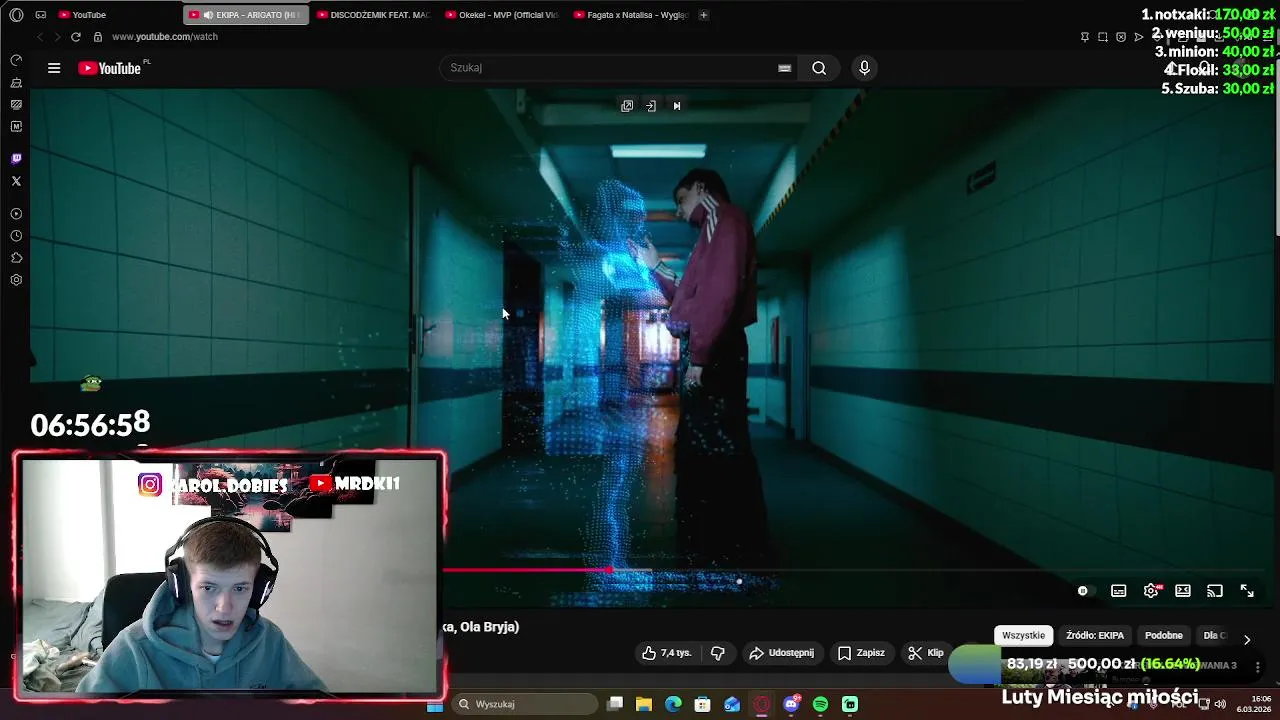Open Opera GX from taskbar
The width and height of the screenshot is (1280, 720).
762,705
